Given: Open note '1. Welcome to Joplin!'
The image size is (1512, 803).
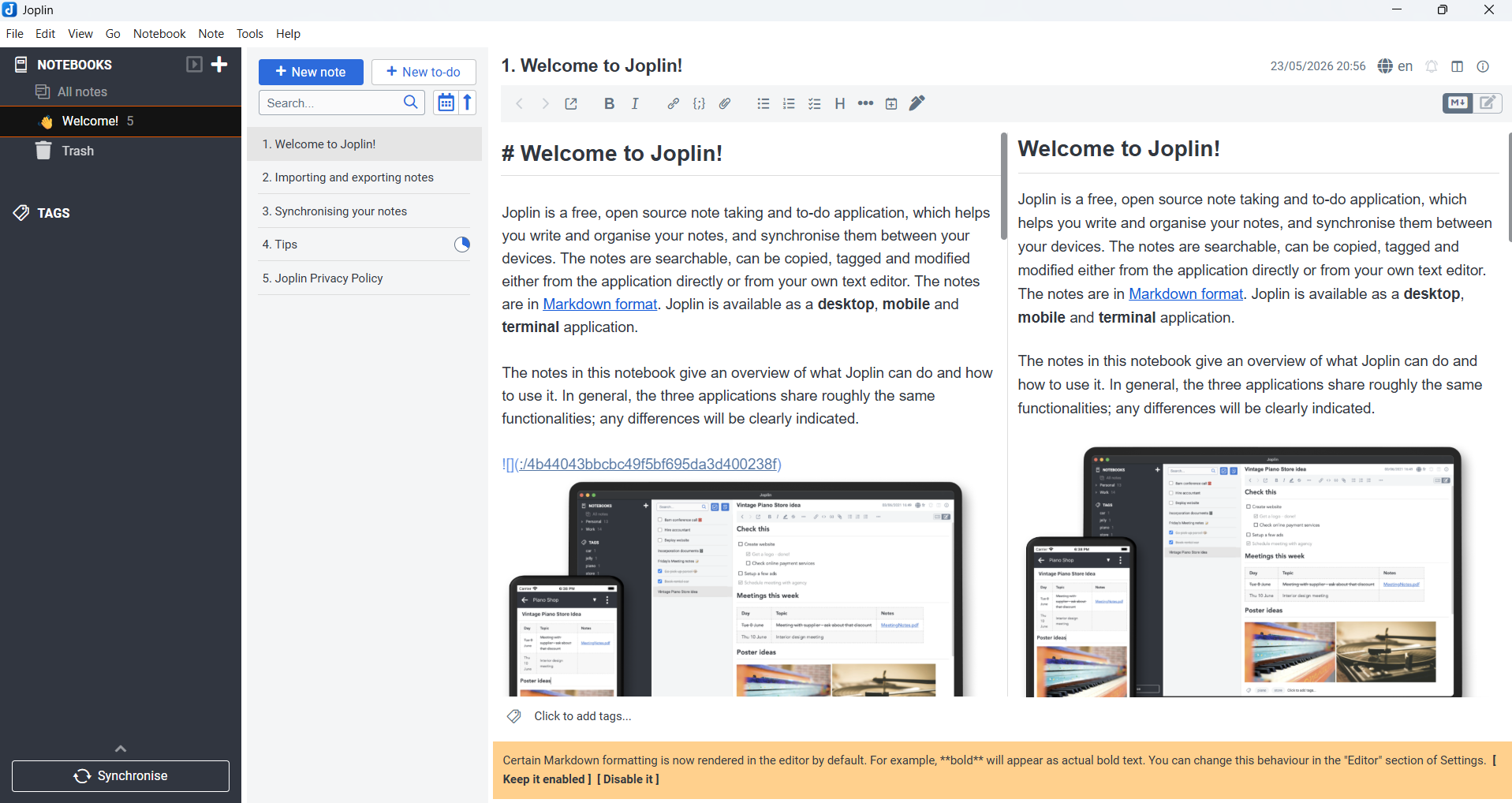Looking at the screenshot, I should pos(364,144).
